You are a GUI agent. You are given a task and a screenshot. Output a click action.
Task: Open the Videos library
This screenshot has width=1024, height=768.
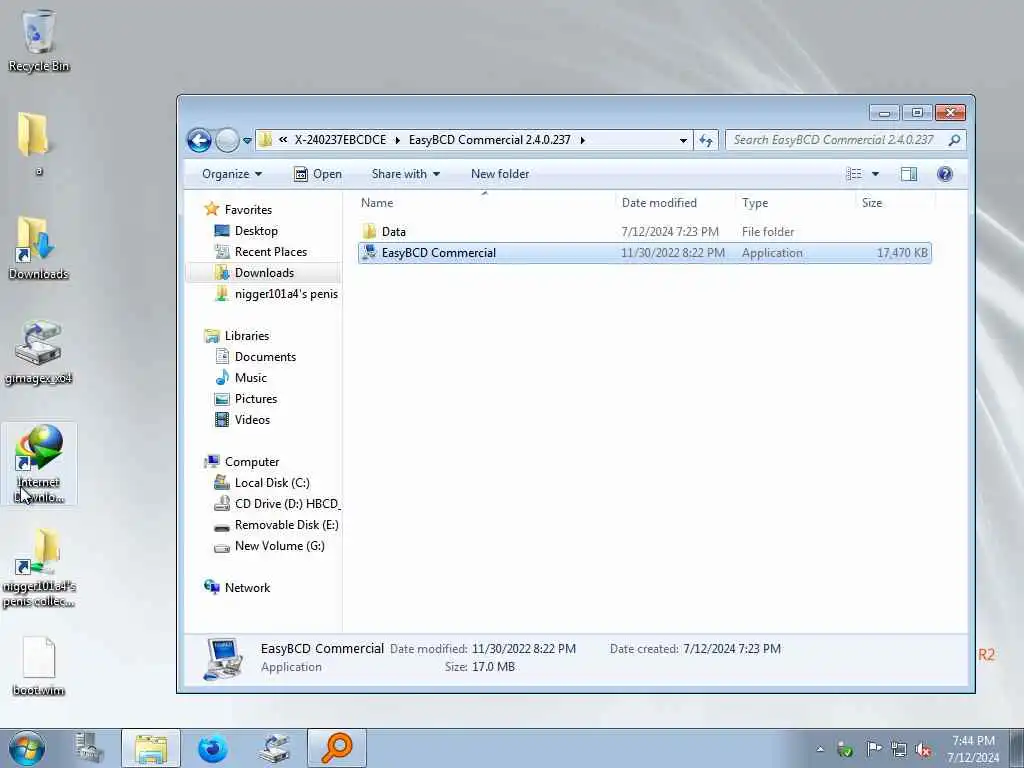[242, 419]
